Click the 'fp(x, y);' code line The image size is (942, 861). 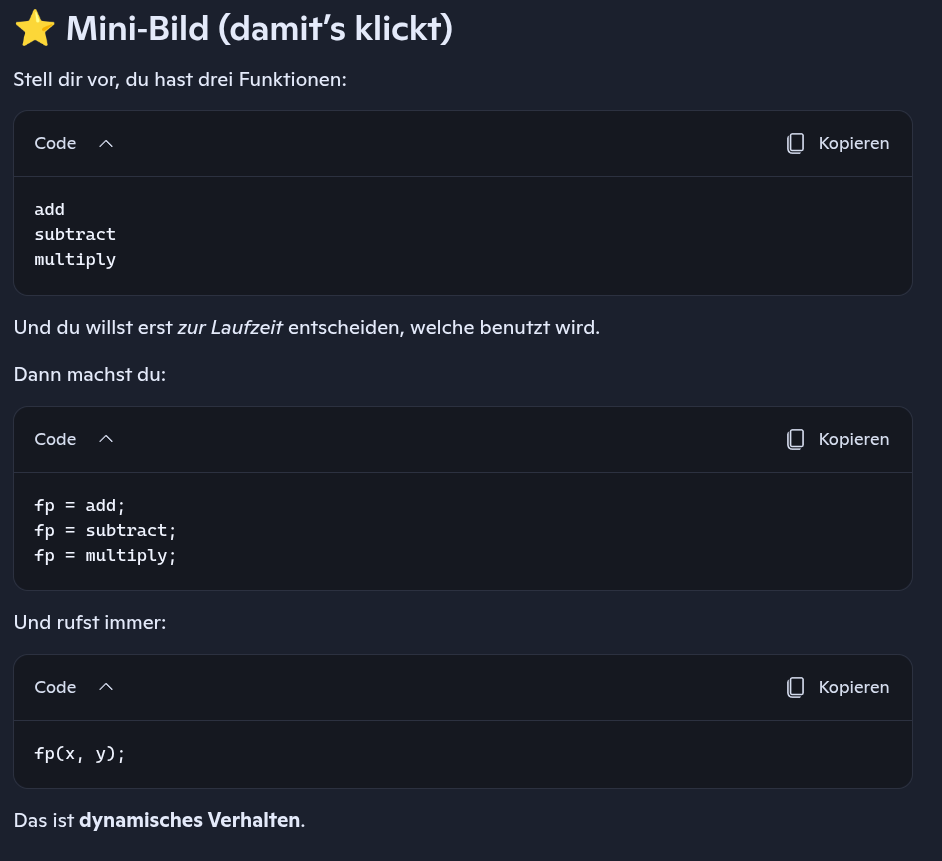pos(79,754)
